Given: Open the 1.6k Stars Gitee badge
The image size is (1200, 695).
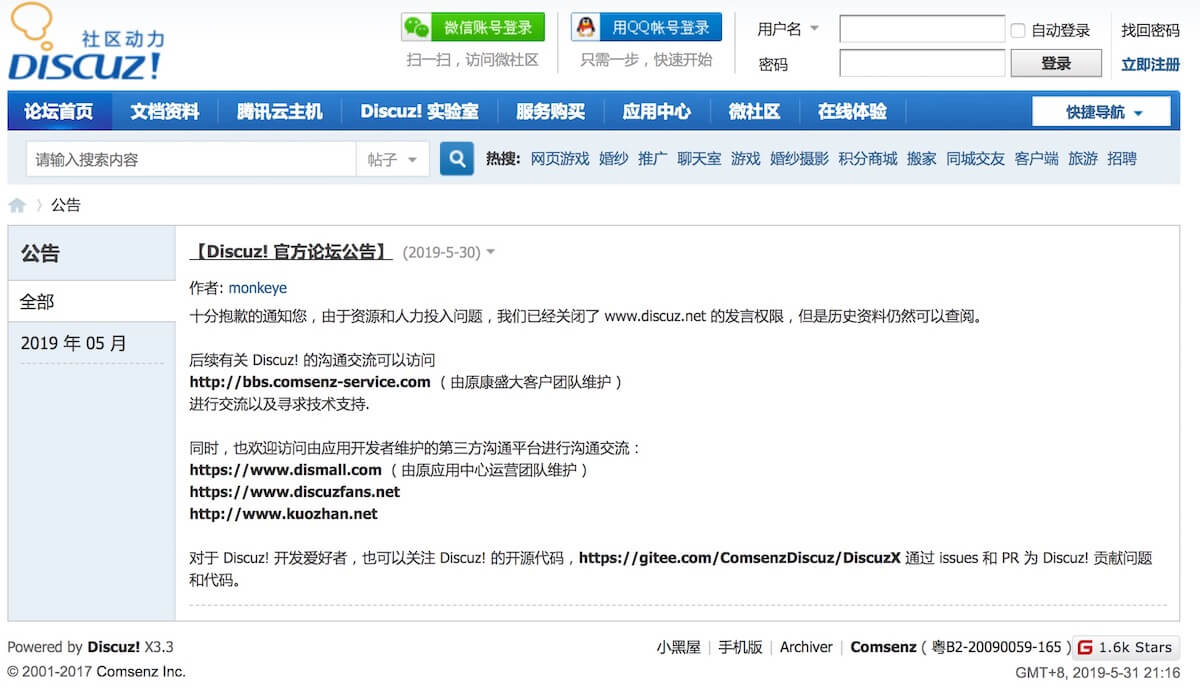Looking at the screenshot, I should pyautogui.click(x=1126, y=647).
